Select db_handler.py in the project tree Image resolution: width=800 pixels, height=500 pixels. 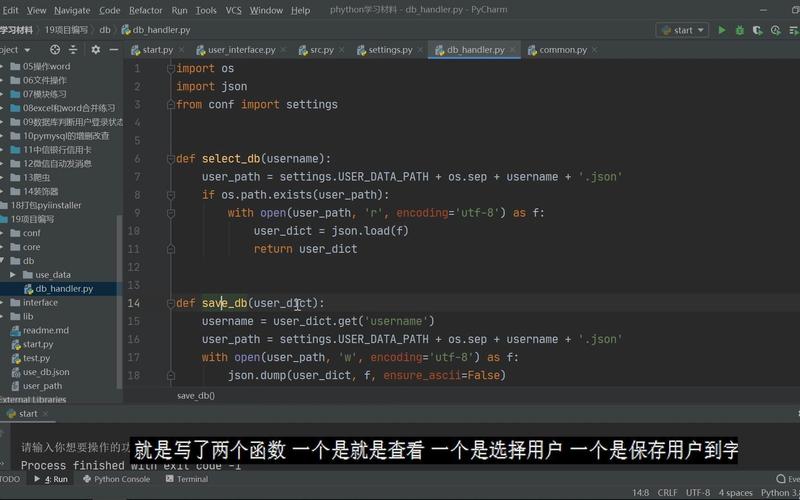[64, 289]
